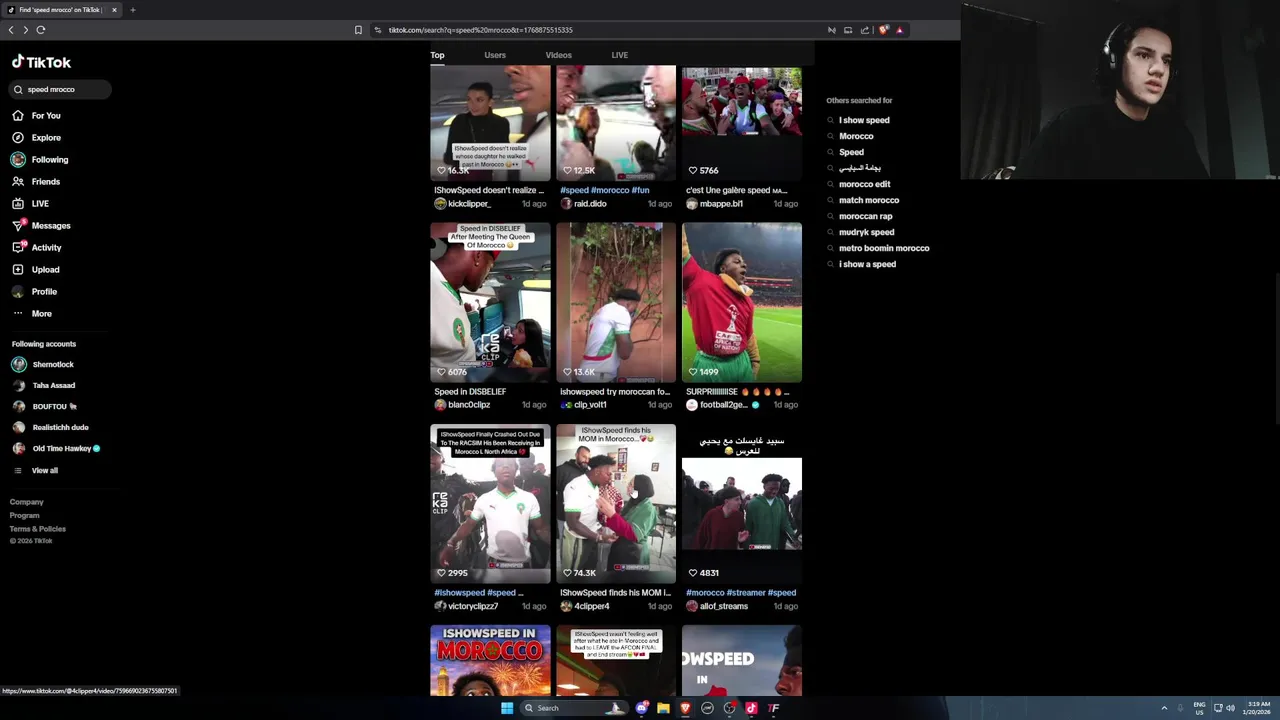Go forward in the browser

tap(26, 30)
